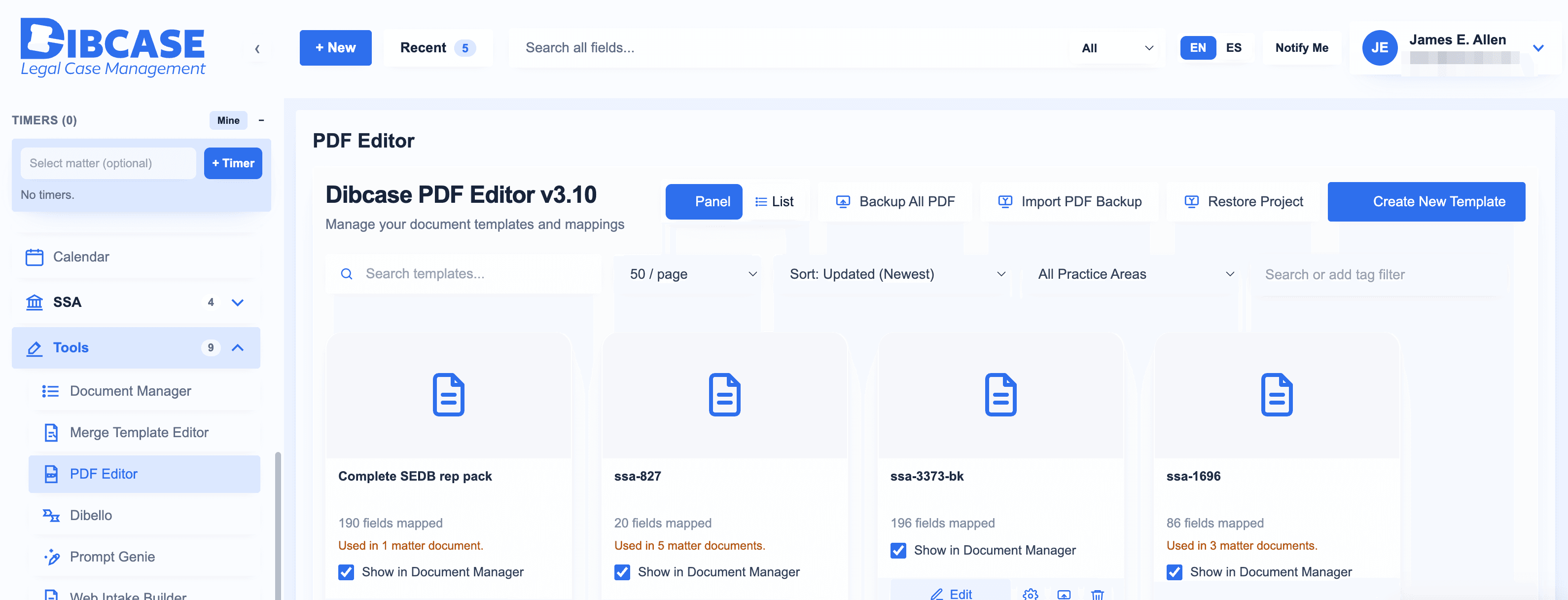Click the Search templates field

(464, 274)
